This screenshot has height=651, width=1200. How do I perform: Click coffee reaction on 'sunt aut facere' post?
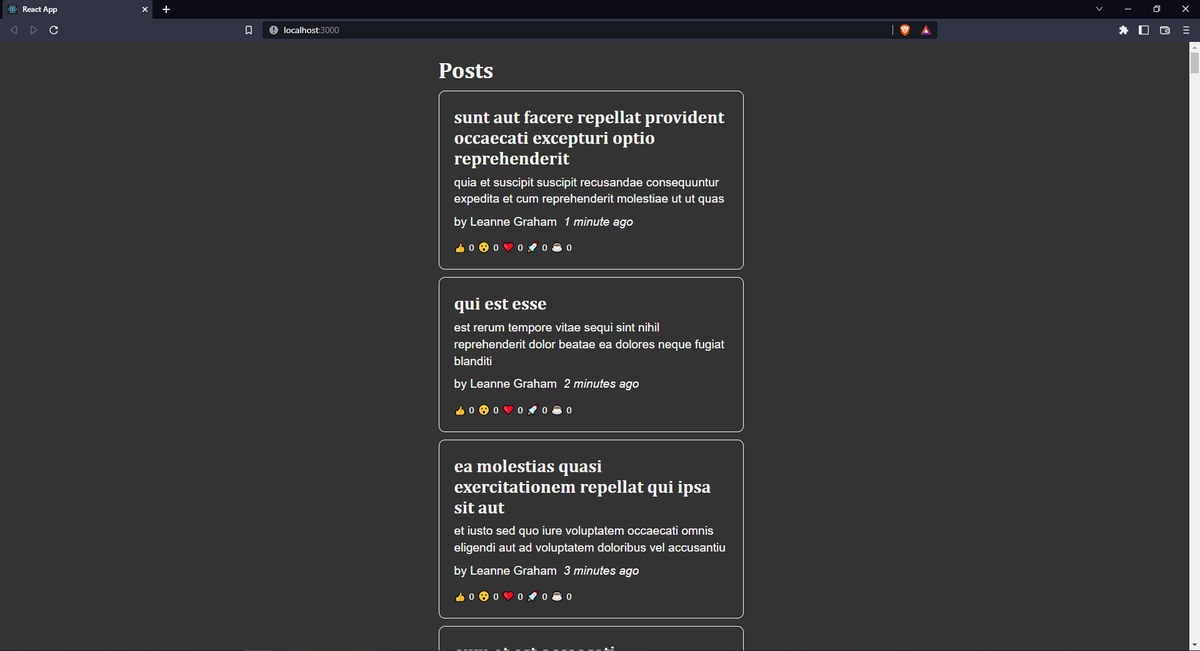pos(562,248)
